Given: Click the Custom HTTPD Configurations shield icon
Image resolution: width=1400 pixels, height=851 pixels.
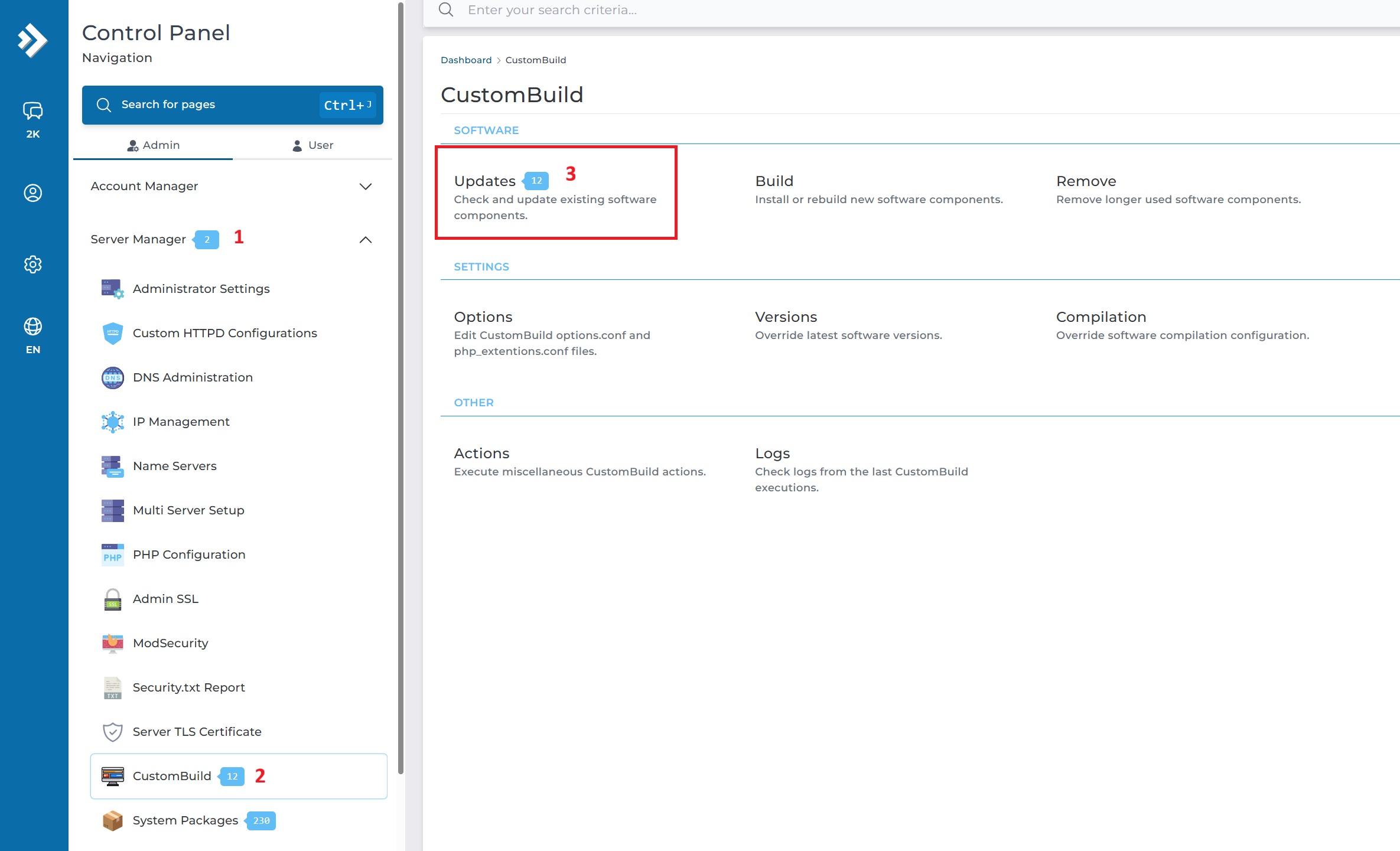Looking at the screenshot, I should (x=112, y=333).
